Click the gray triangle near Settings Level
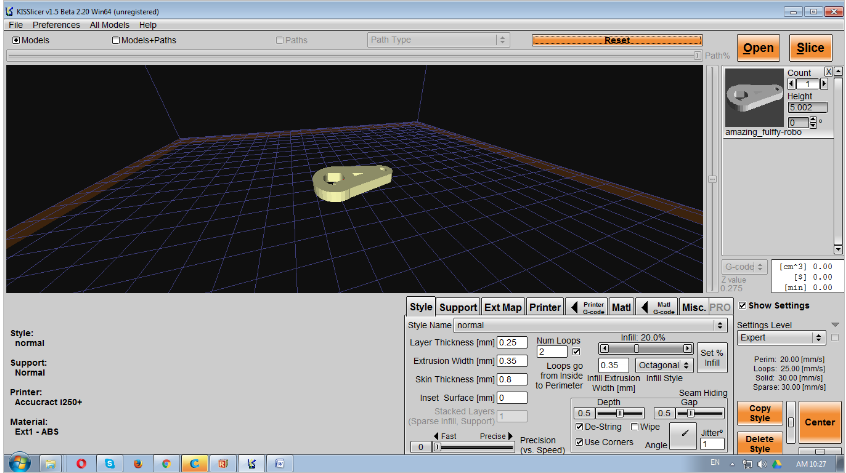Image resolution: width=846 pixels, height=473 pixels. point(835,325)
